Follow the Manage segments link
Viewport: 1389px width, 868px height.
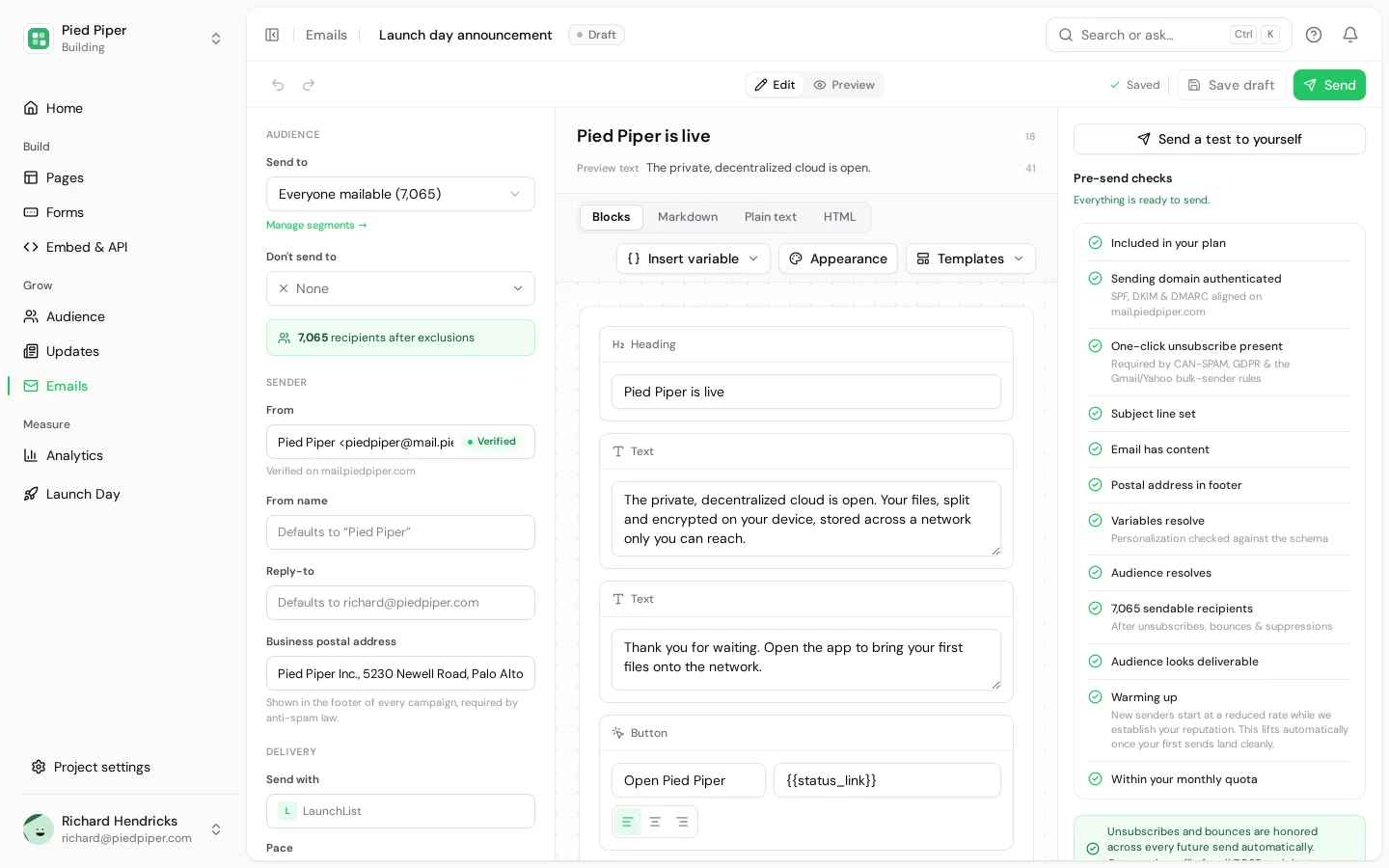pyautogui.click(x=316, y=225)
